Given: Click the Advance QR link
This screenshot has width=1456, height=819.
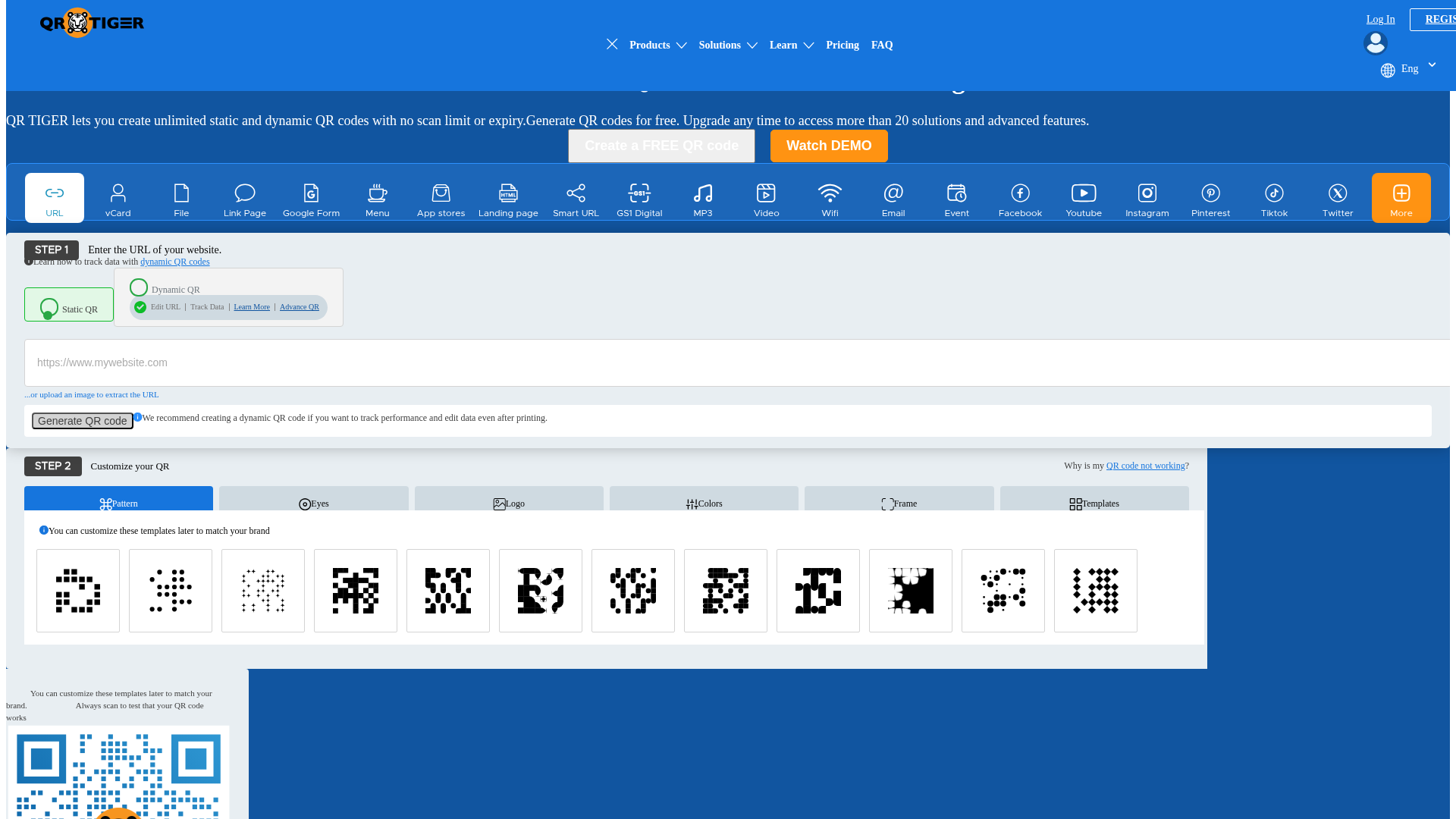Looking at the screenshot, I should [x=300, y=307].
